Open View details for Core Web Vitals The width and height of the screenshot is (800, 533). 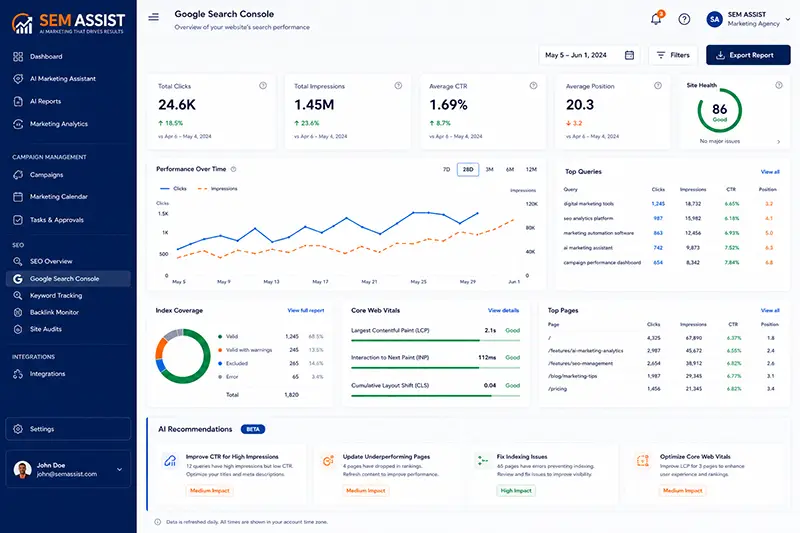[x=503, y=310]
